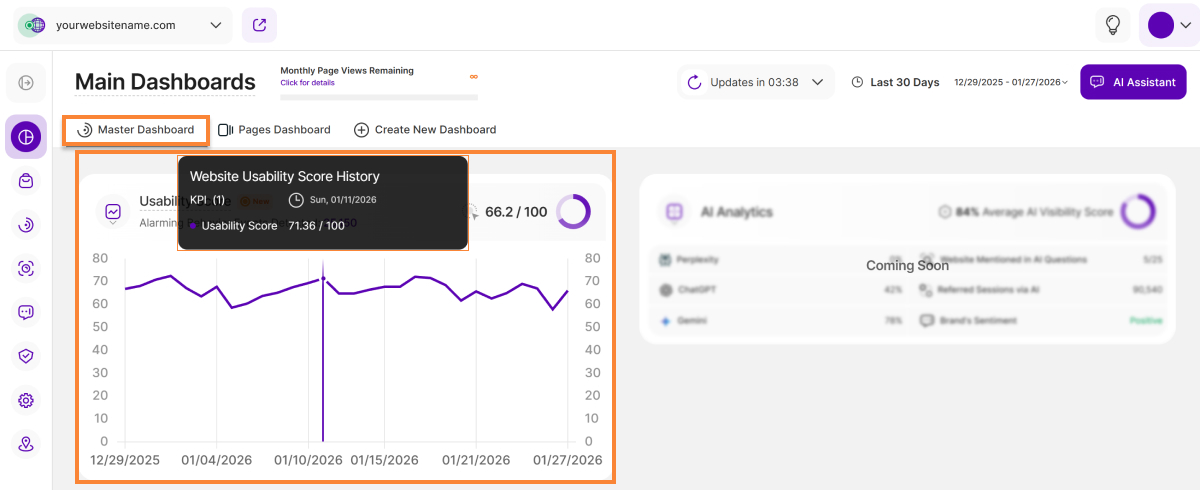Screen dimensions: 1200x490
Task: Open the shield checkmark sidebar icon
Action: click(26, 356)
